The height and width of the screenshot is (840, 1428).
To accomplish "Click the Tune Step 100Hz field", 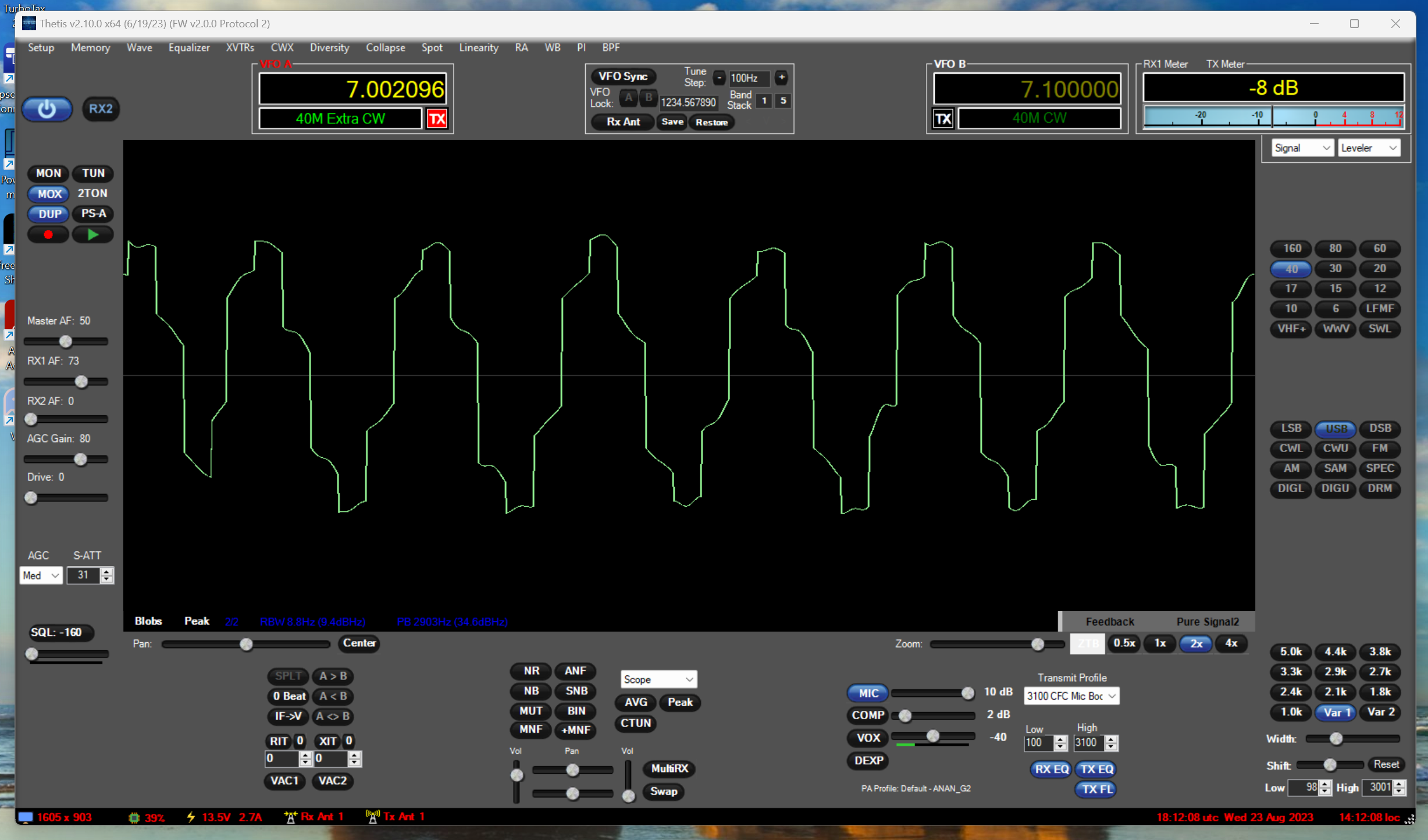I will tap(750, 78).
